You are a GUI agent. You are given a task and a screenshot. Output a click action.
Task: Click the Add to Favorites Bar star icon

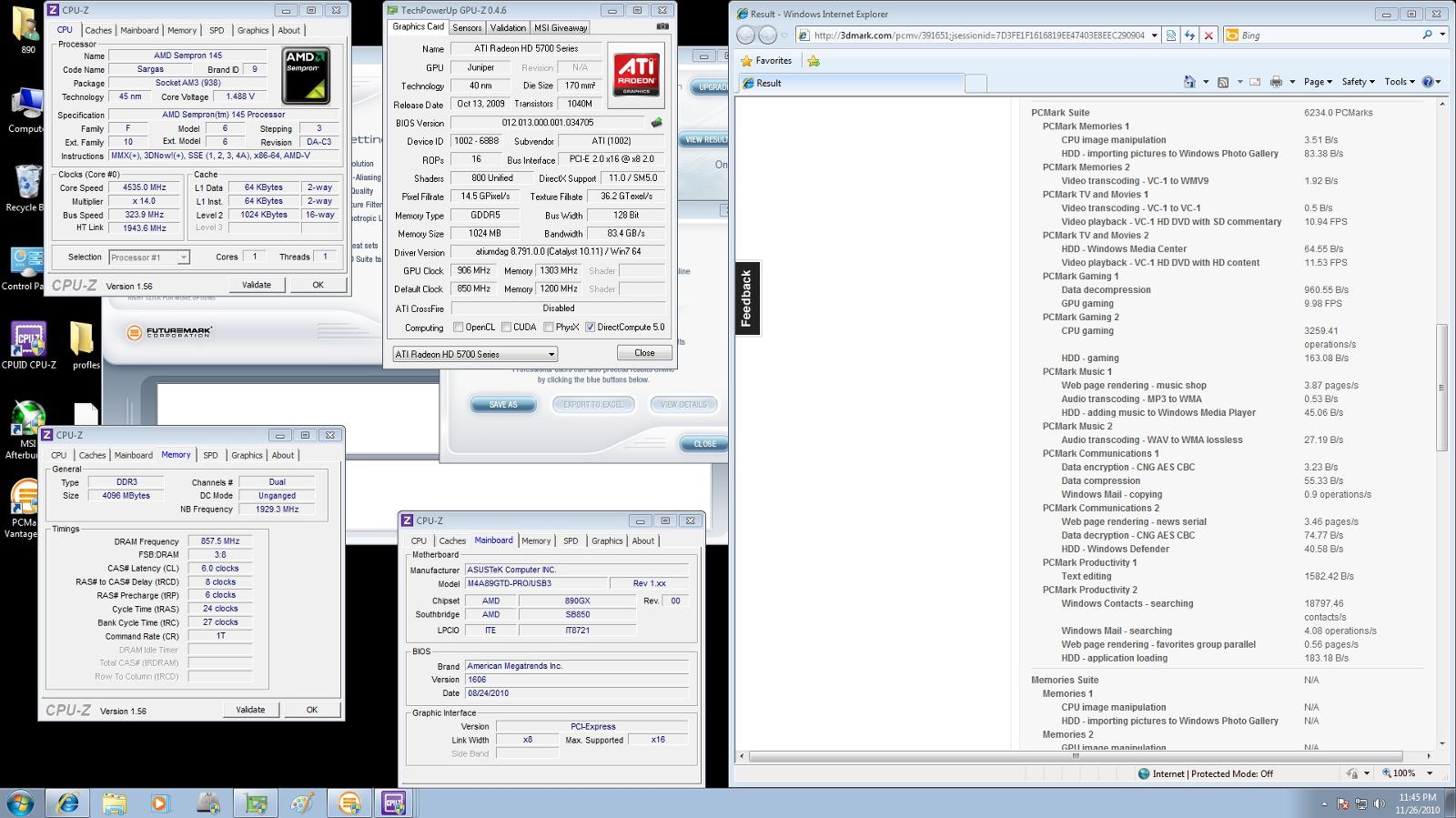point(814,61)
